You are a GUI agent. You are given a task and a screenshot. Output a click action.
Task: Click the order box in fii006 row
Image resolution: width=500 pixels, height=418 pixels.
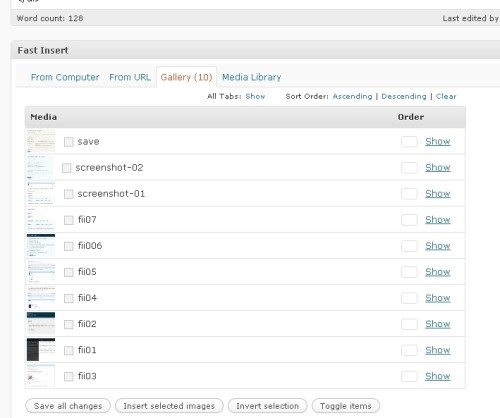(409, 246)
